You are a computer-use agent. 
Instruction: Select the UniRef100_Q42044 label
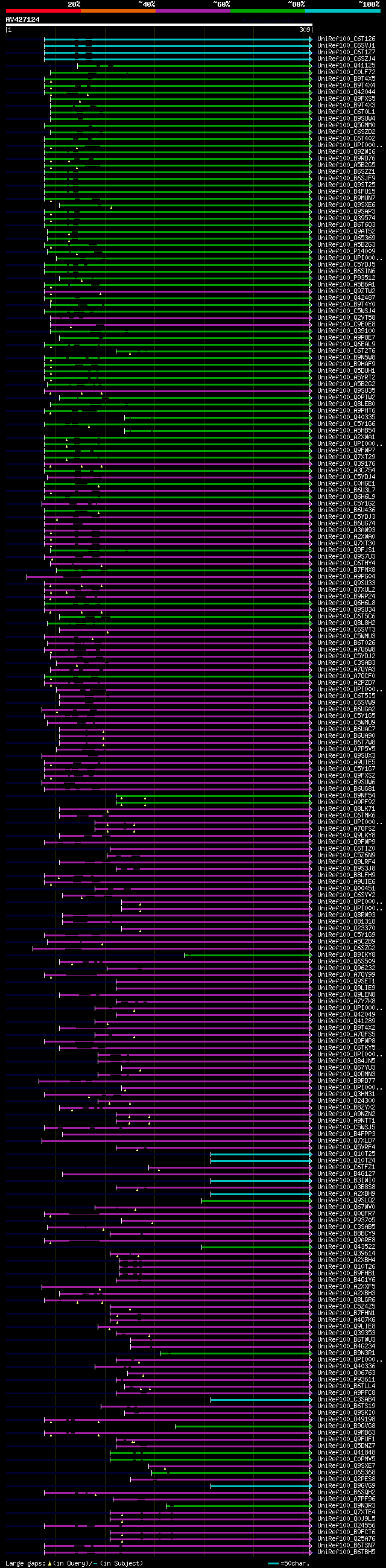click(x=346, y=92)
